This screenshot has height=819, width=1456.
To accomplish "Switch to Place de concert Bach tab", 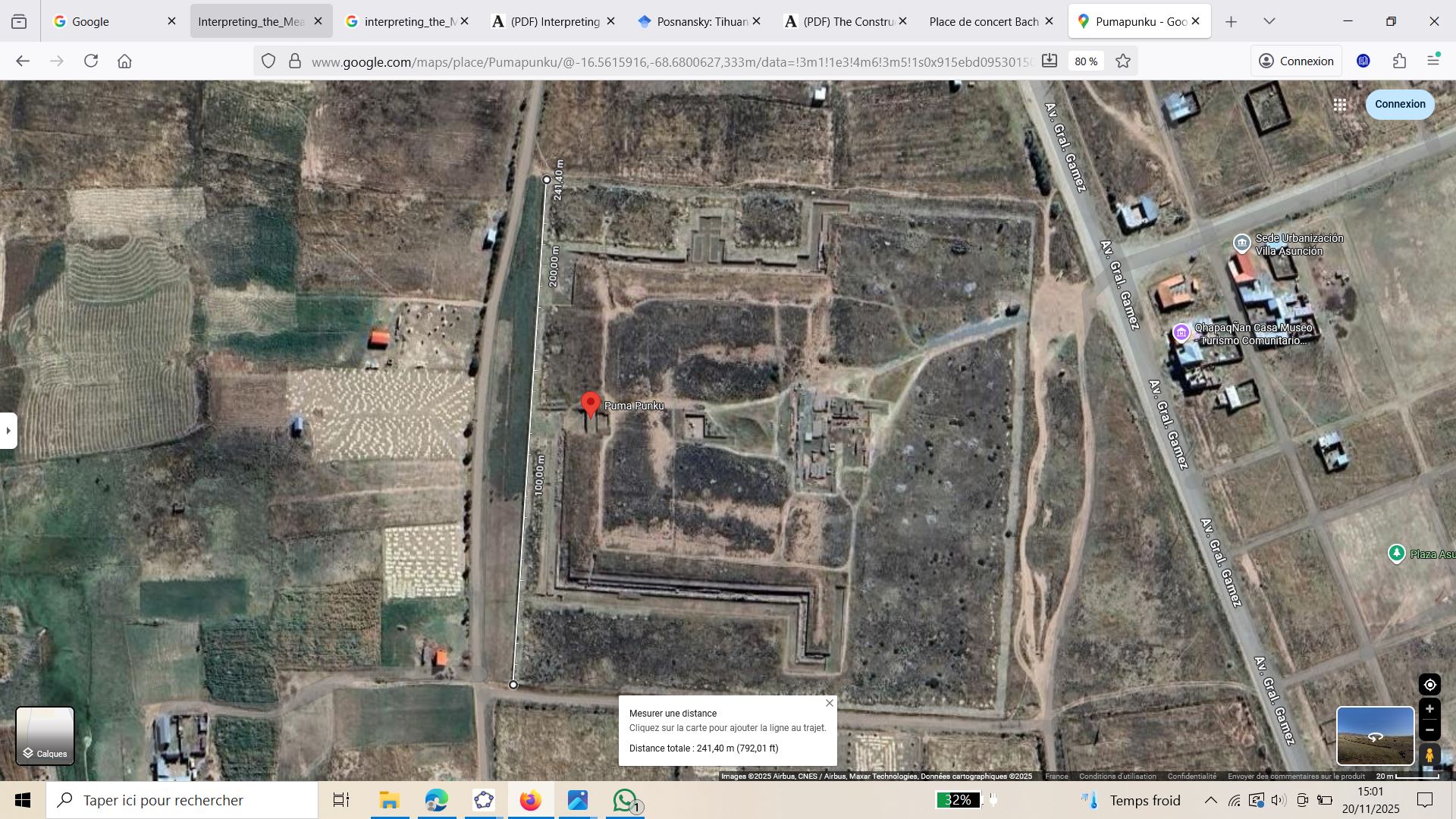I will [x=984, y=21].
